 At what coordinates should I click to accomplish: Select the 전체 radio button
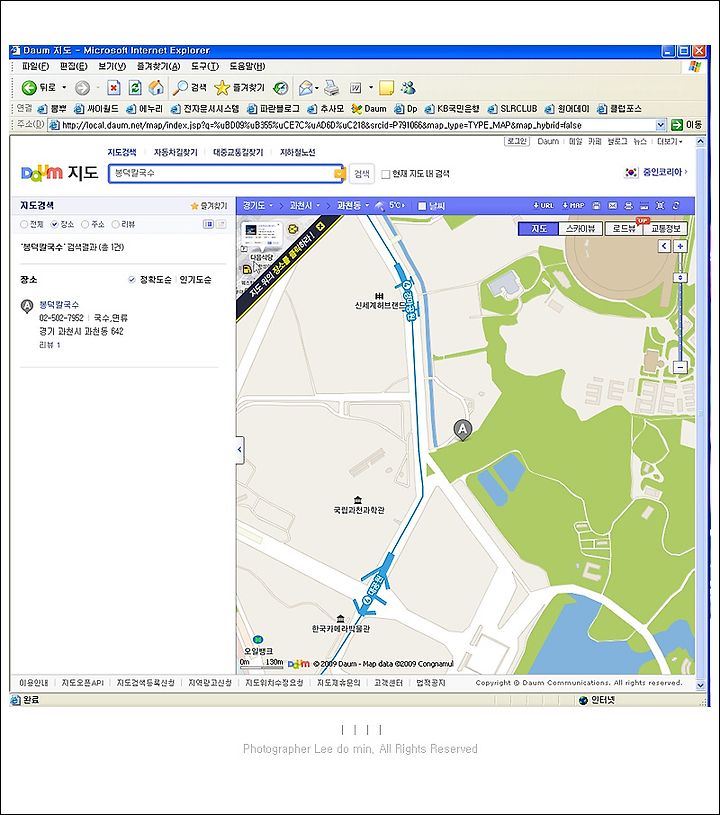click(24, 225)
